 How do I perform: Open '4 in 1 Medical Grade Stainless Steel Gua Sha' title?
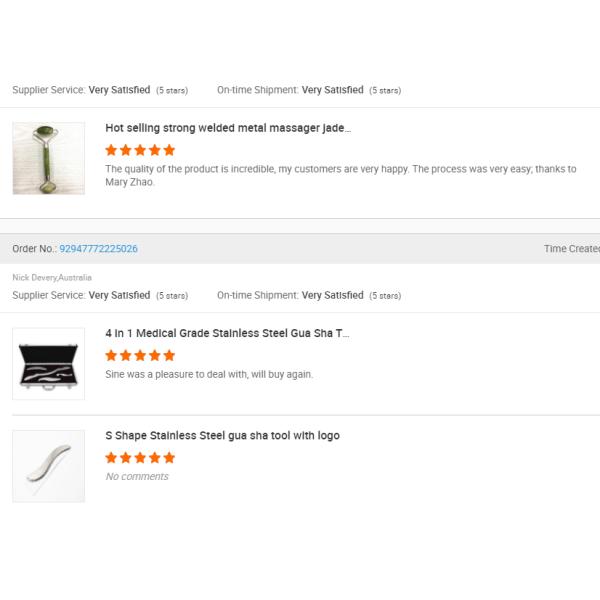pos(227,333)
